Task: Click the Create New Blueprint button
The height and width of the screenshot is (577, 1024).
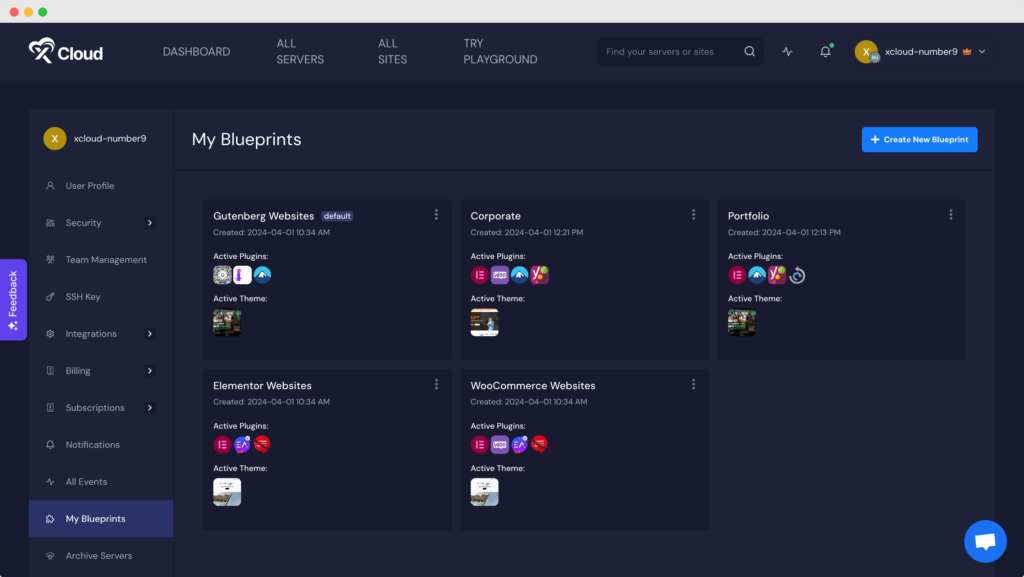Action: click(919, 139)
